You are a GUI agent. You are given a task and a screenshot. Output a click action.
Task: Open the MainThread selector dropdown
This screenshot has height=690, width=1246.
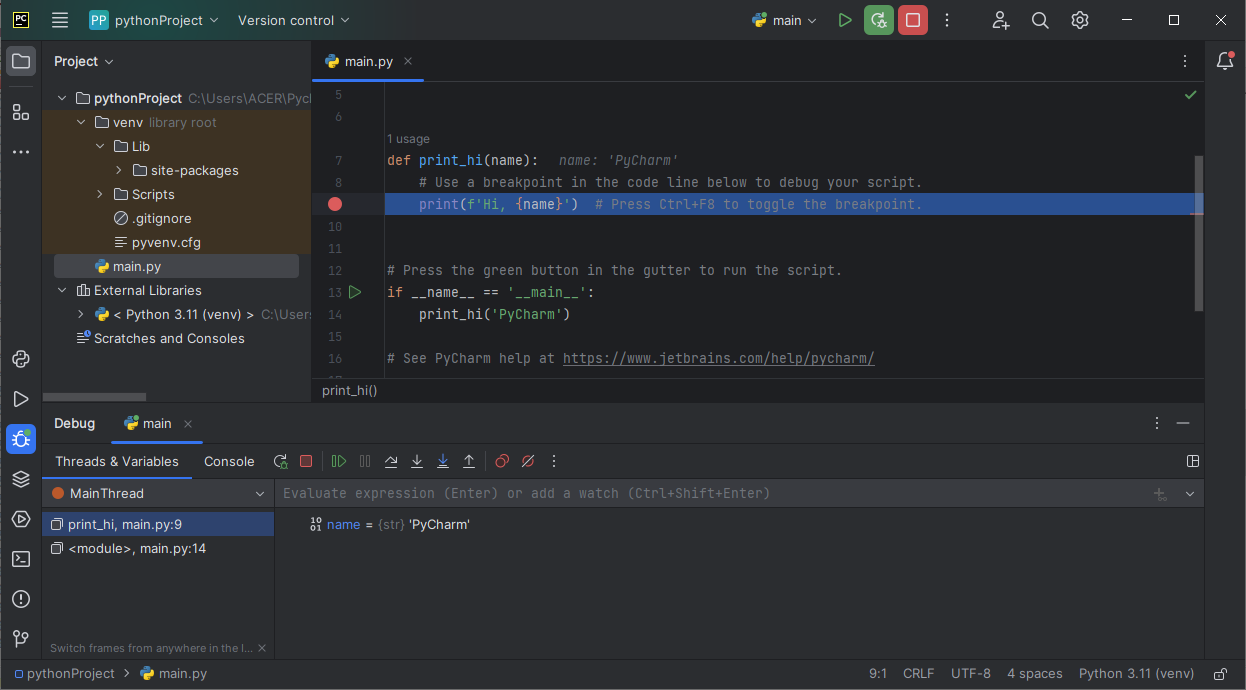point(160,494)
